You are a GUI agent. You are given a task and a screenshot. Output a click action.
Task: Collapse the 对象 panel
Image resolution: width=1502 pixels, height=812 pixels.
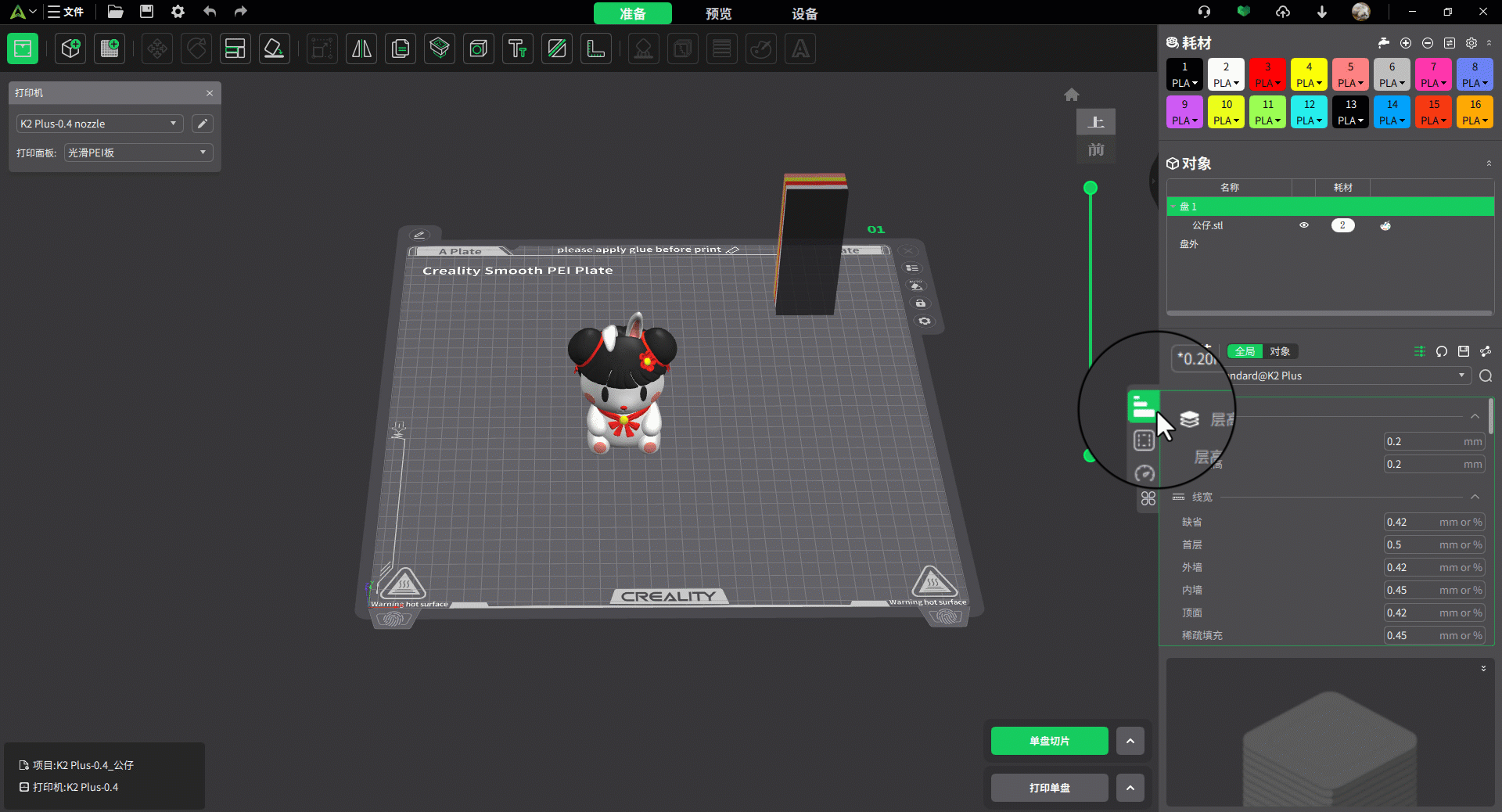[x=1489, y=163]
